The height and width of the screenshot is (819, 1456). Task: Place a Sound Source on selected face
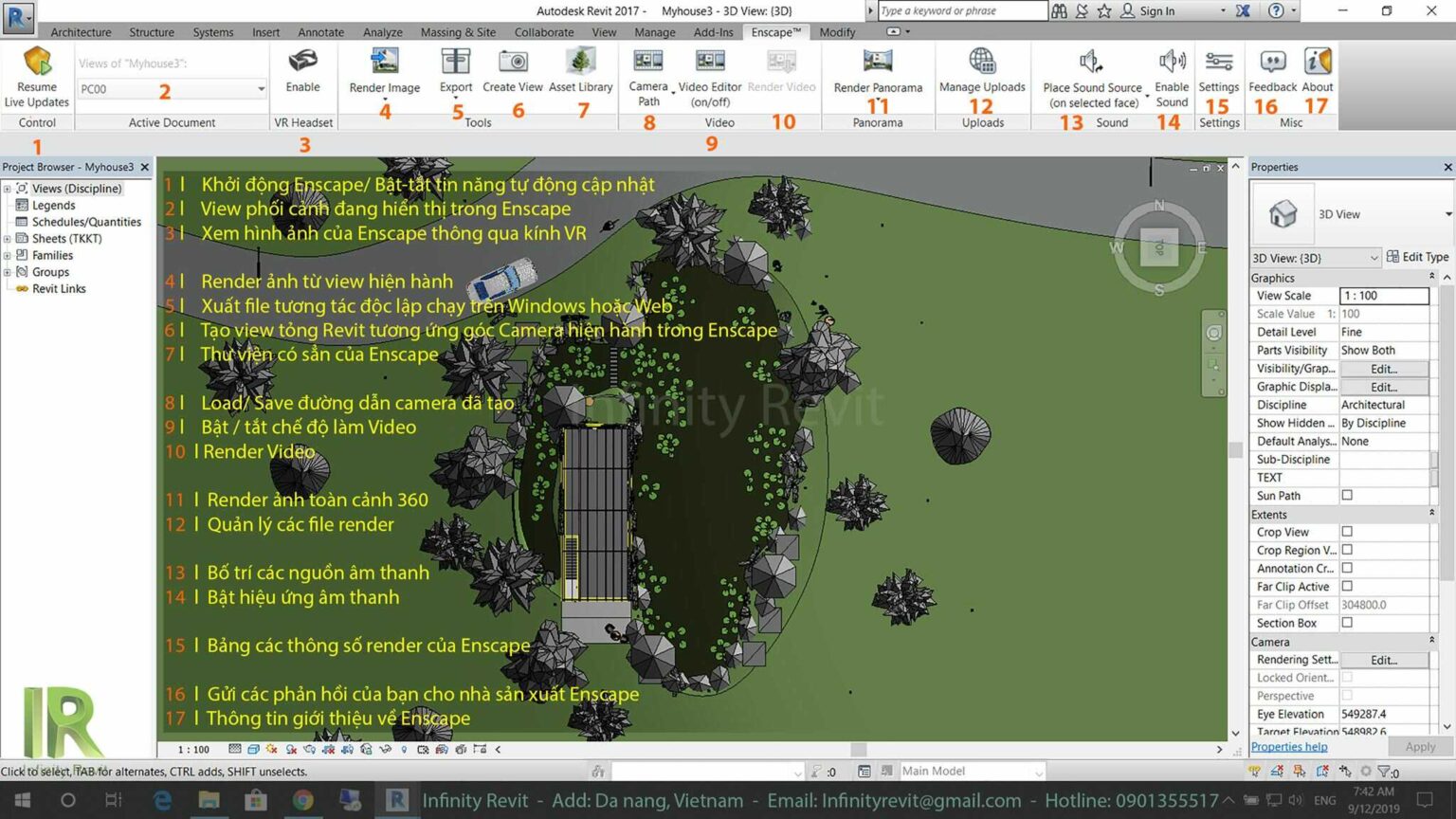(x=1091, y=71)
